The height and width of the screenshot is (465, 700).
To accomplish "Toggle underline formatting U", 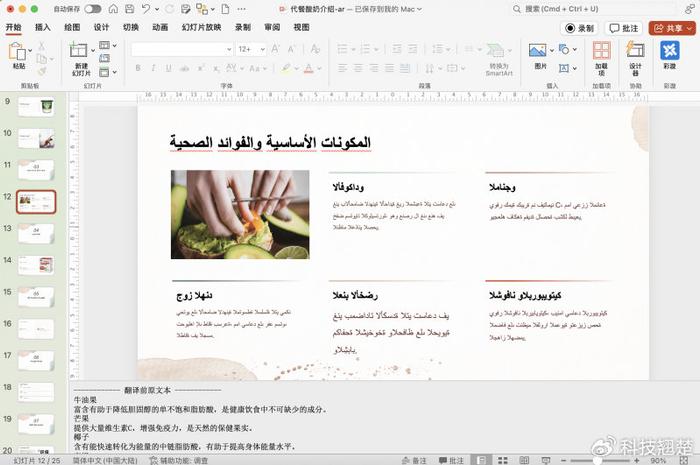I will click(x=168, y=68).
